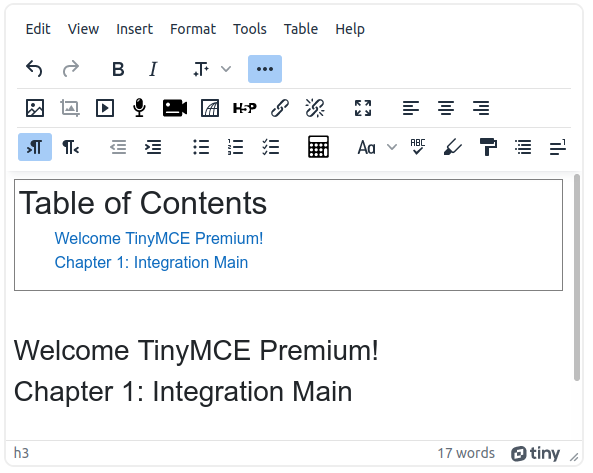Click the Undo arrow icon

(x=34, y=69)
